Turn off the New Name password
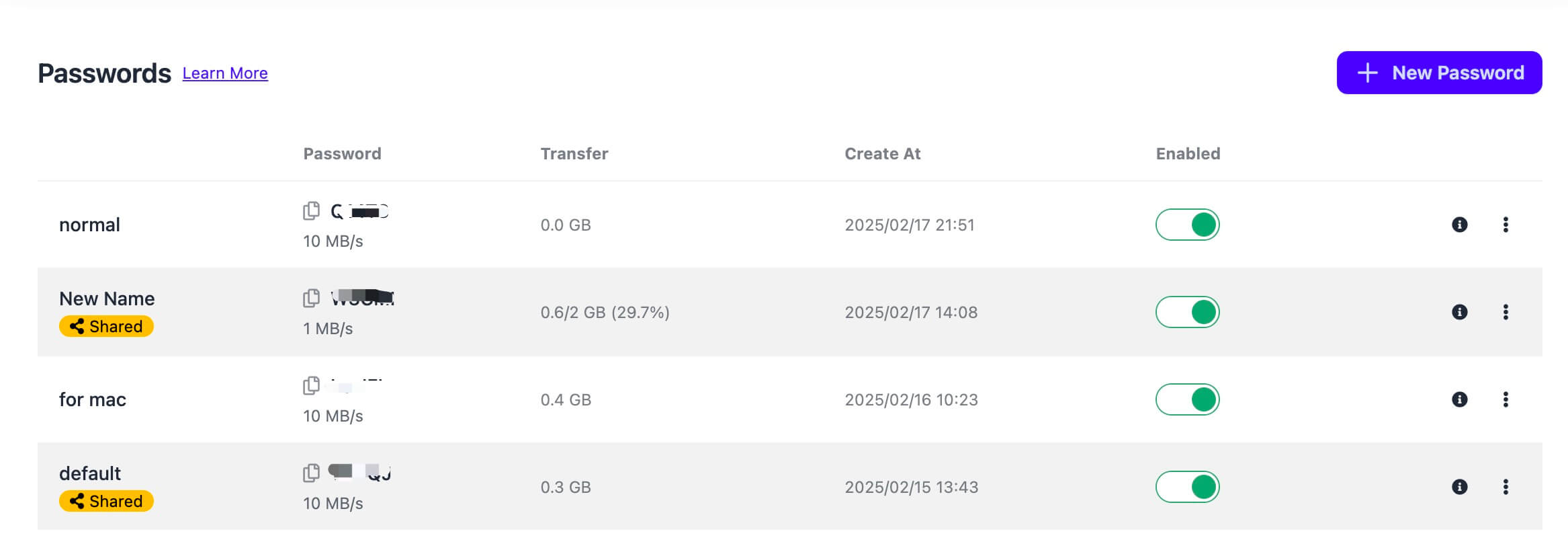The width and height of the screenshot is (1568, 546). pos(1187,311)
